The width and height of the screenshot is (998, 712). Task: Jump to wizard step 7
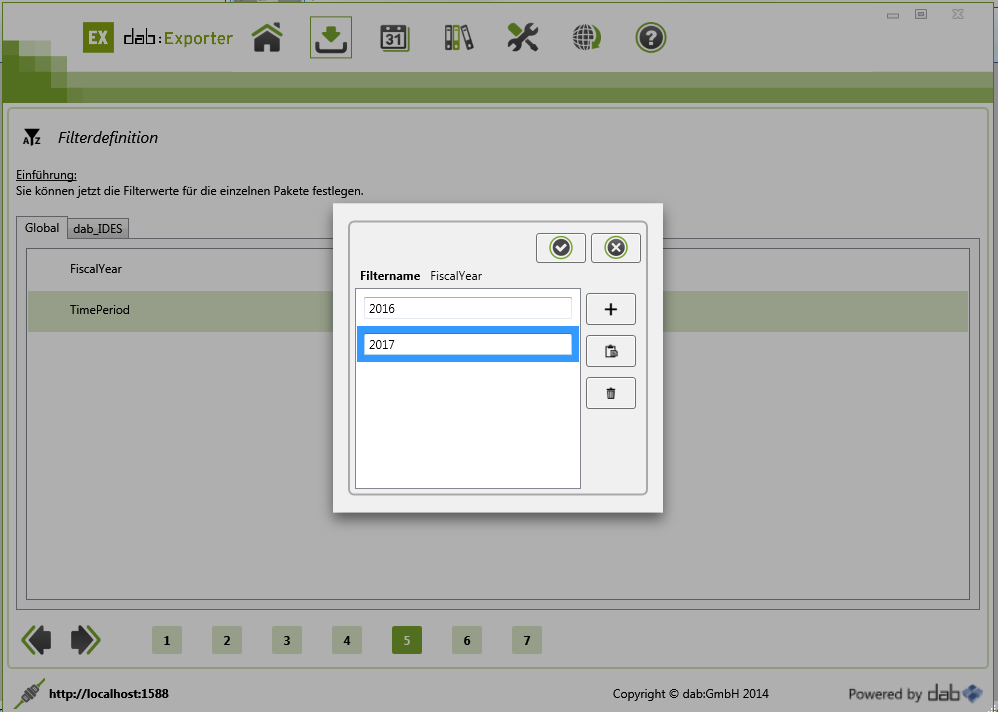pos(527,640)
